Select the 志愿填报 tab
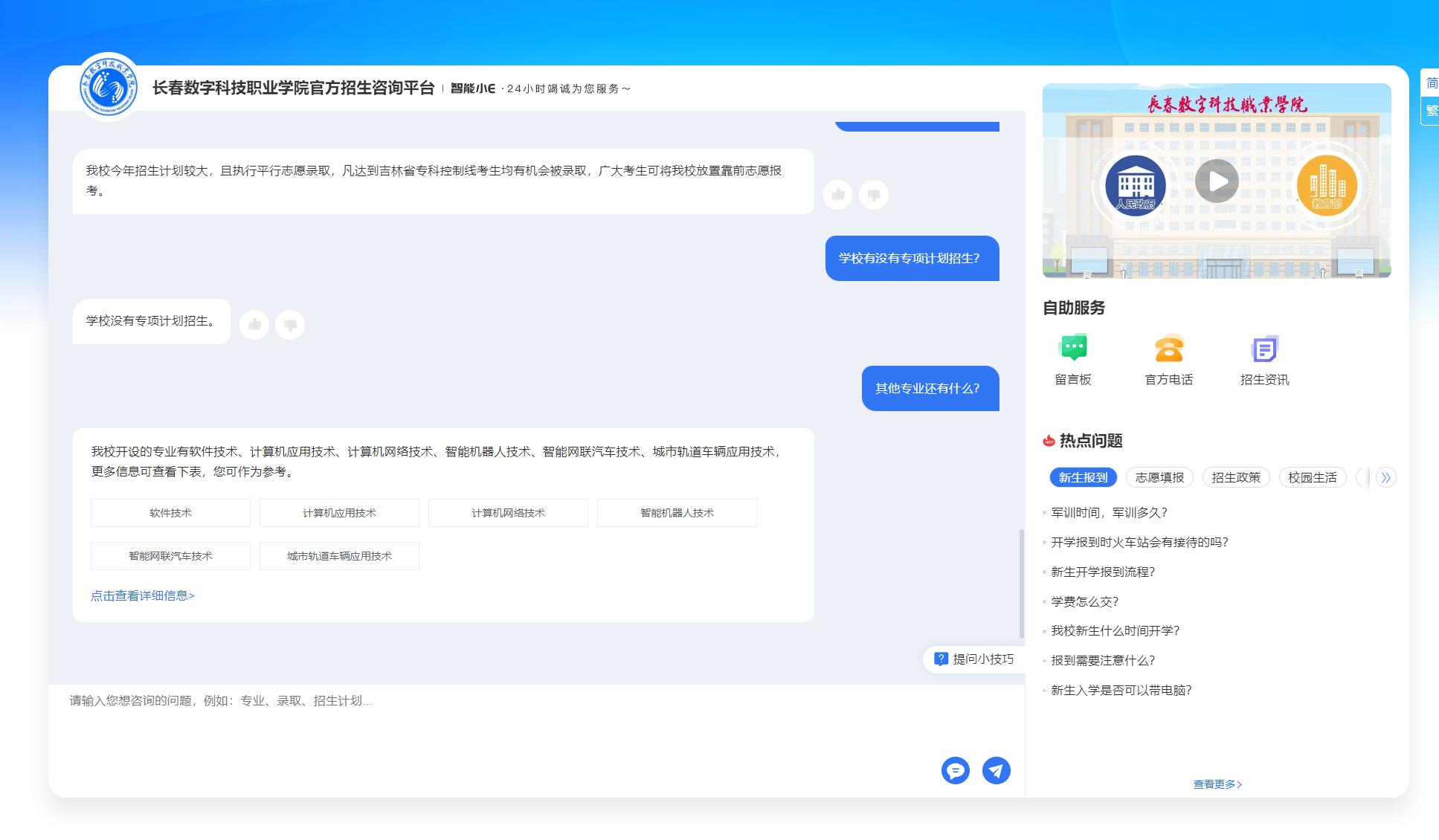Screen dimensions: 1439x840 (1160, 477)
